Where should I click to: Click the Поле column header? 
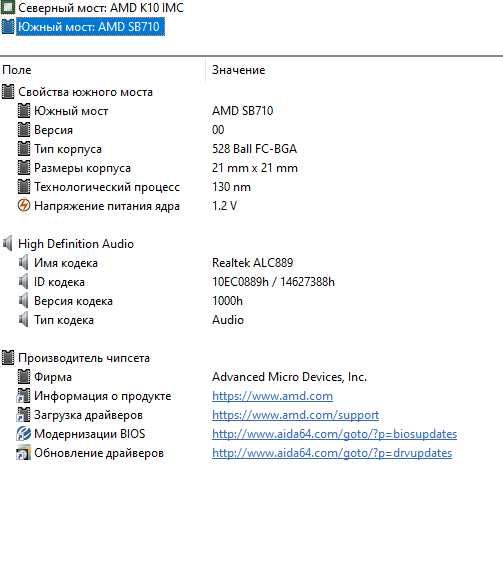point(17,70)
